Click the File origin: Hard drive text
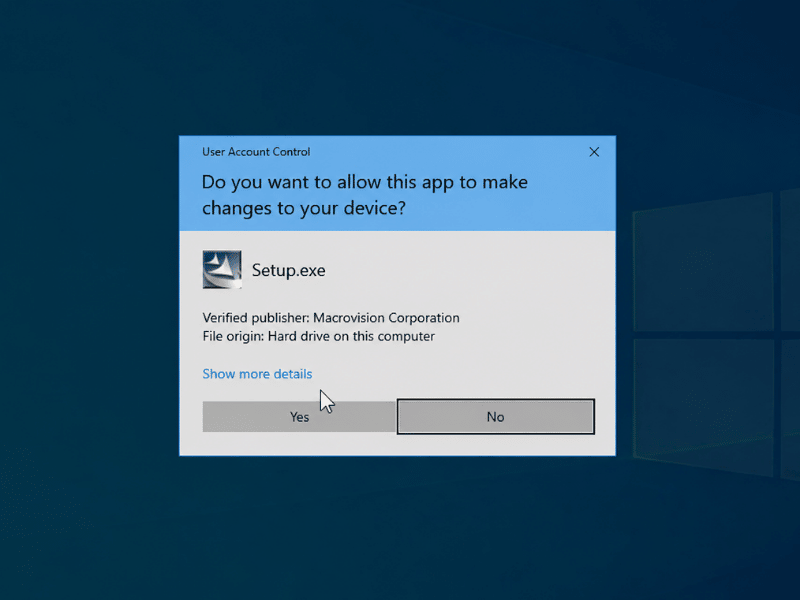The image size is (800, 600). tap(318, 337)
